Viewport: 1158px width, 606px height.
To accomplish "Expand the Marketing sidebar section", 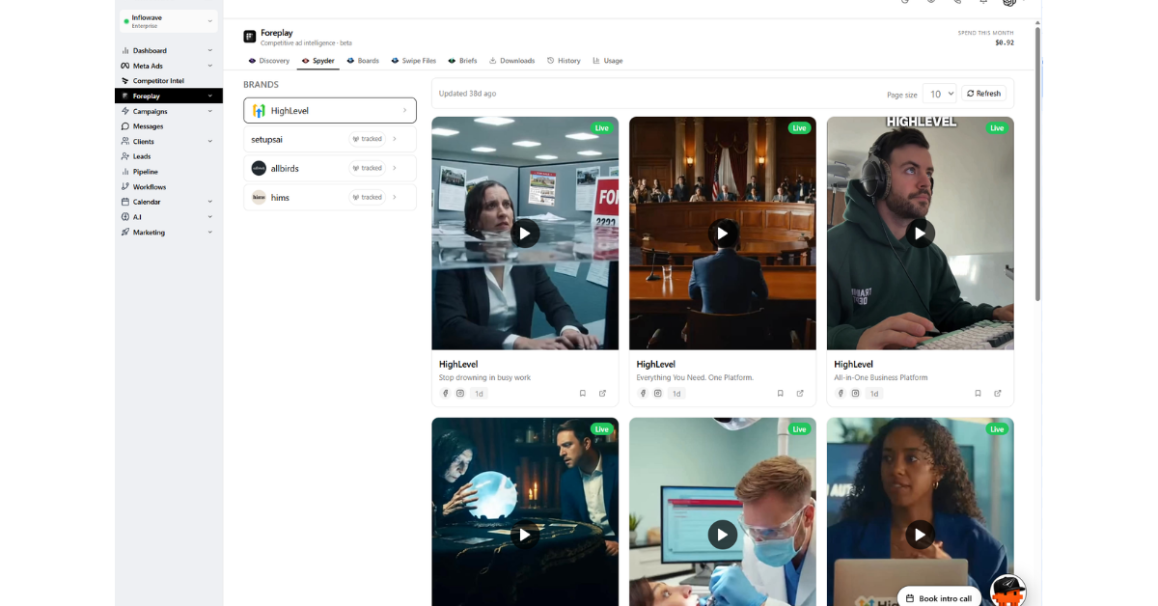I will pos(210,233).
